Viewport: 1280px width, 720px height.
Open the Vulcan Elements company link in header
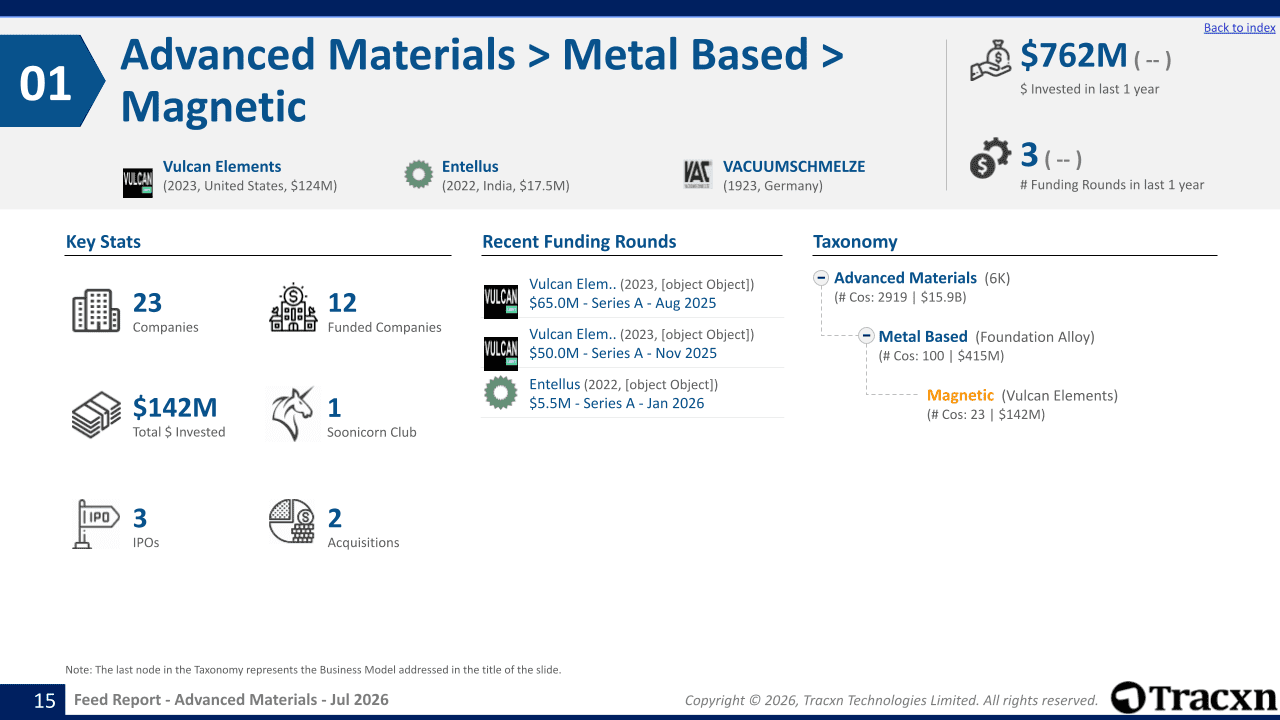coord(222,167)
